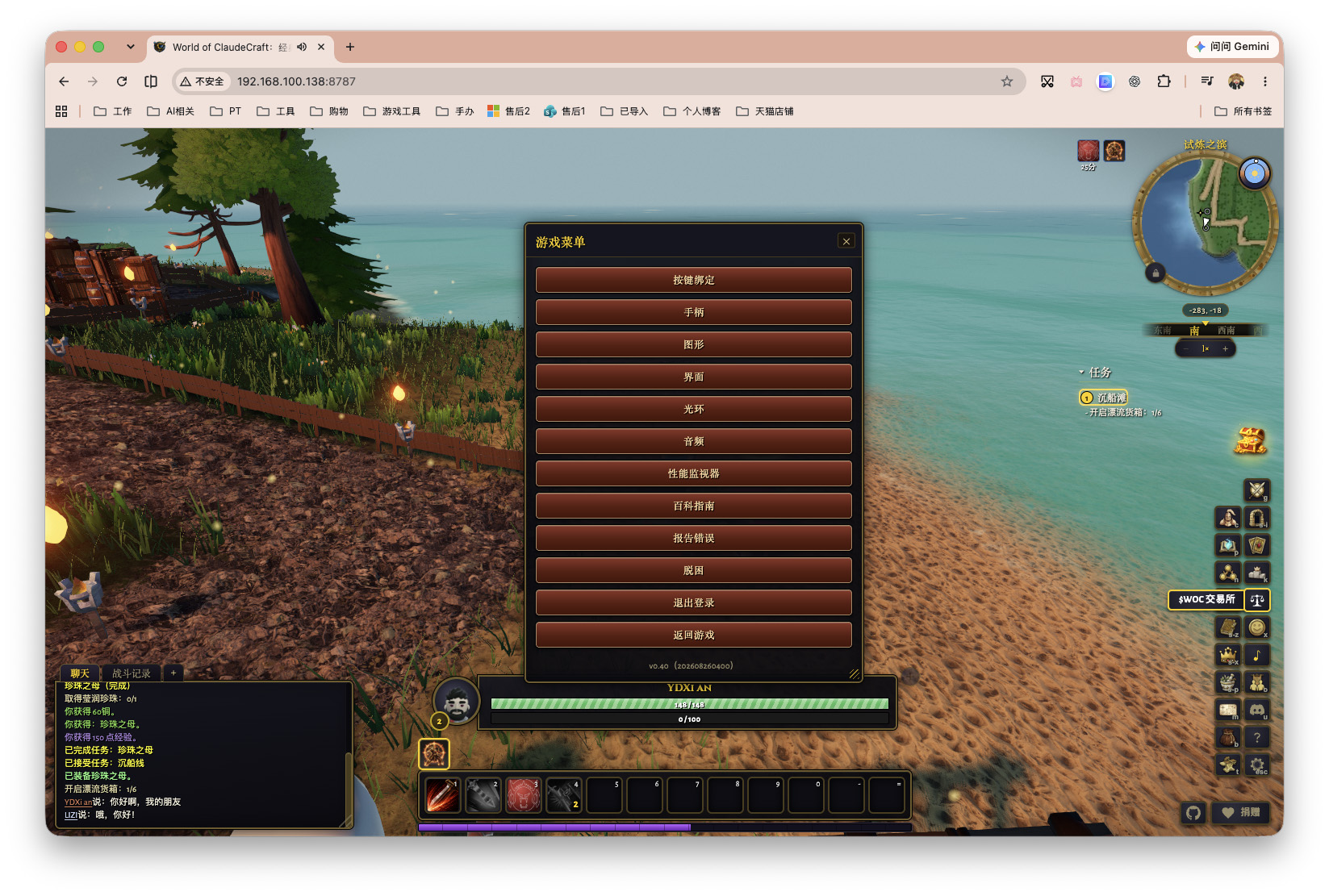The height and width of the screenshot is (896, 1329).
Task: Open the browser tab search dropdown
Action: 130,47
